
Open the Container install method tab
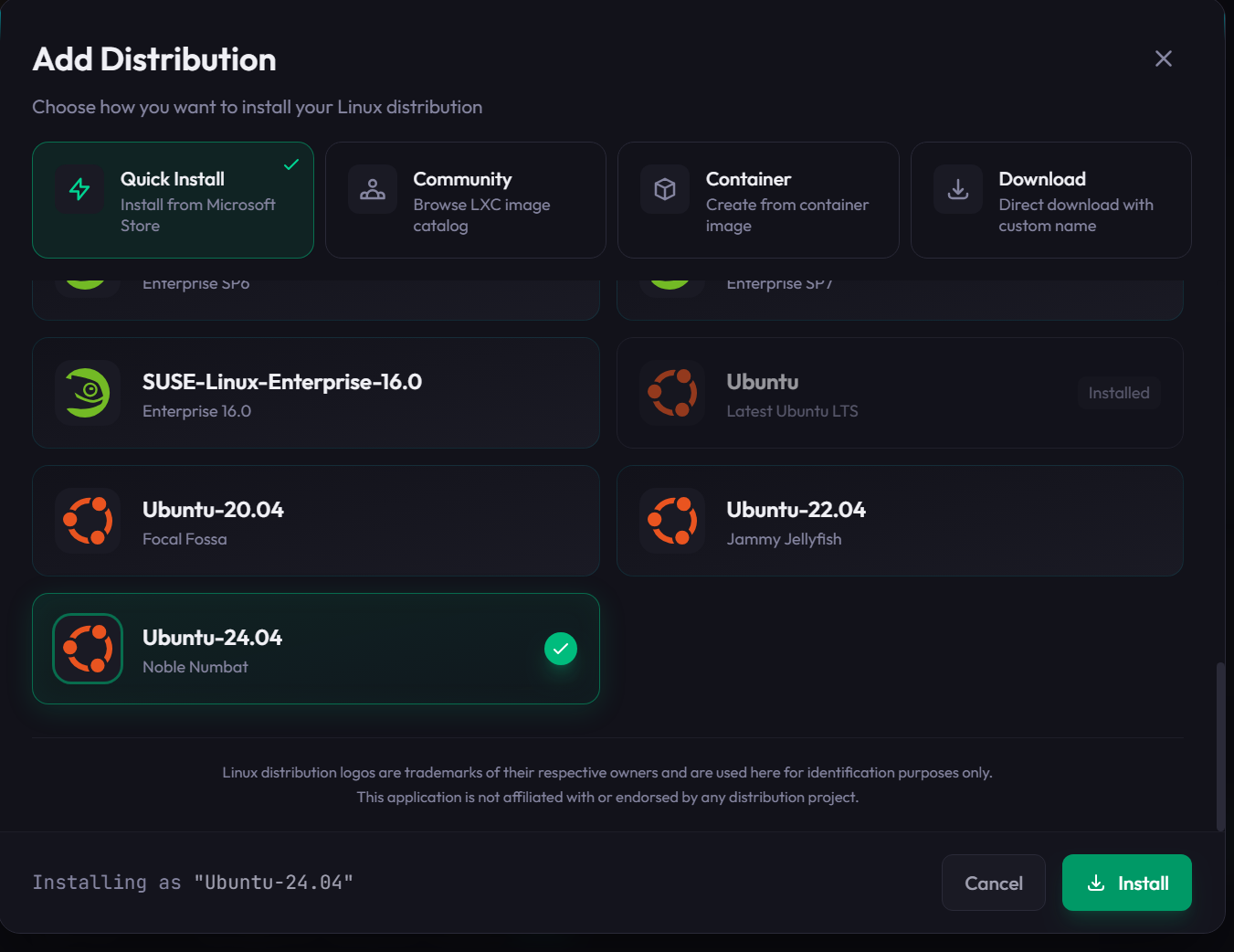click(x=758, y=200)
